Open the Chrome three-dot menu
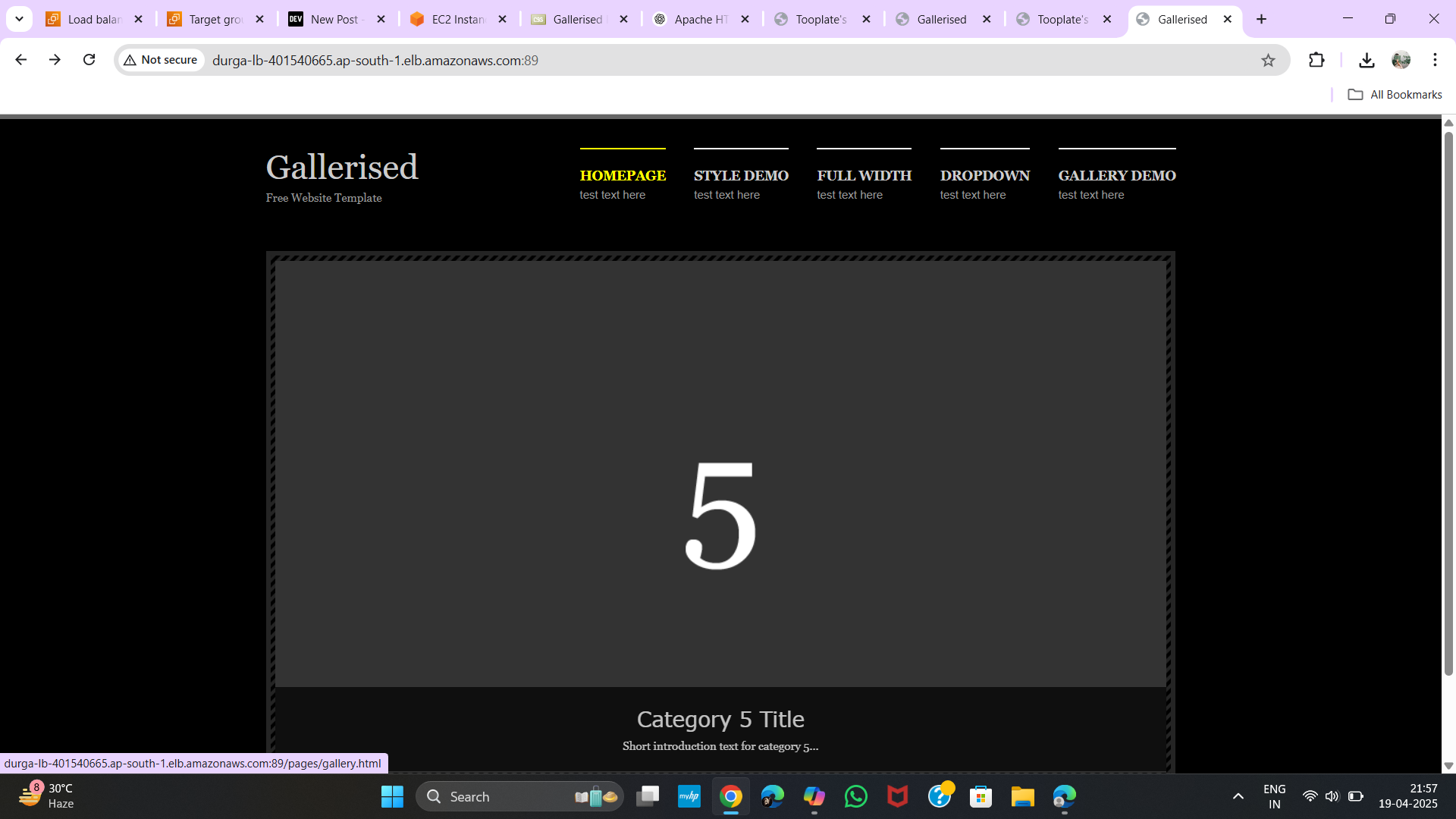1456x819 pixels. click(1435, 60)
